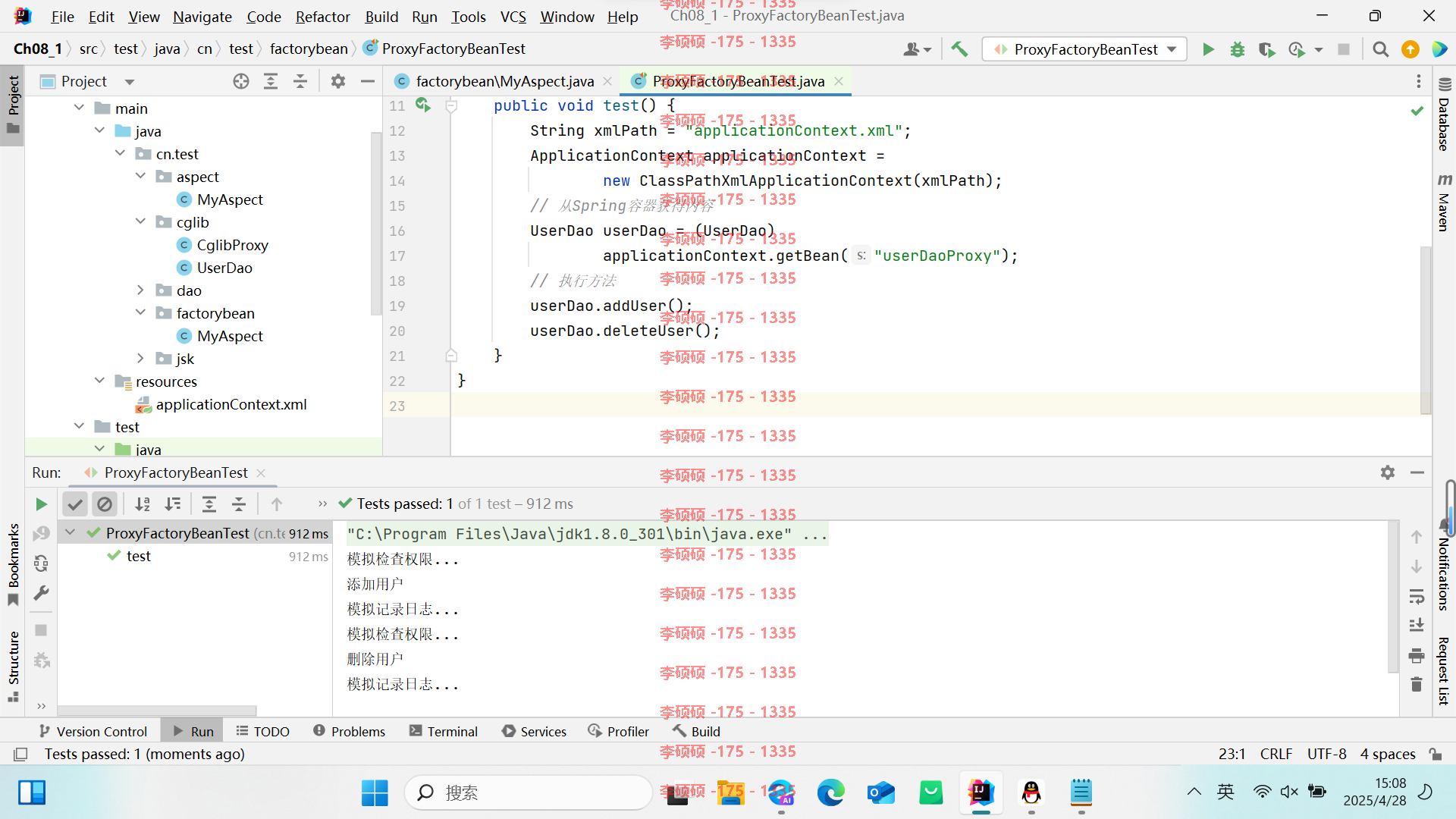Open Search Everywhere magnifier icon
1456x819 pixels.
coord(1381,49)
